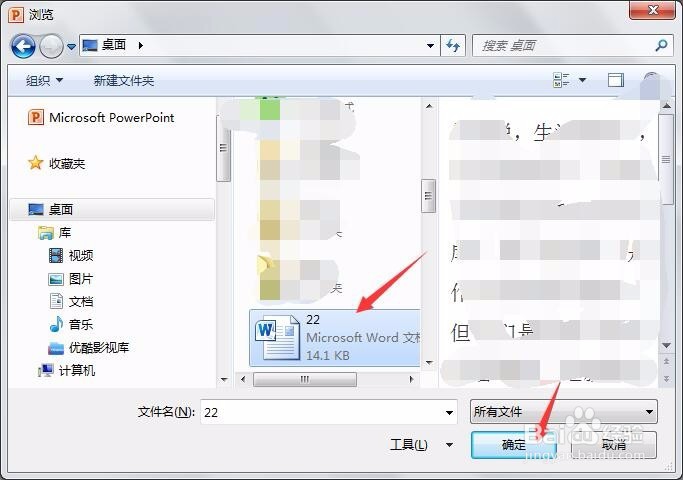Click the music note icon beside 音乐
Image resolution: width=683 pixels, height=480 pixels.
pyautogui.click(x=56, y=325)
